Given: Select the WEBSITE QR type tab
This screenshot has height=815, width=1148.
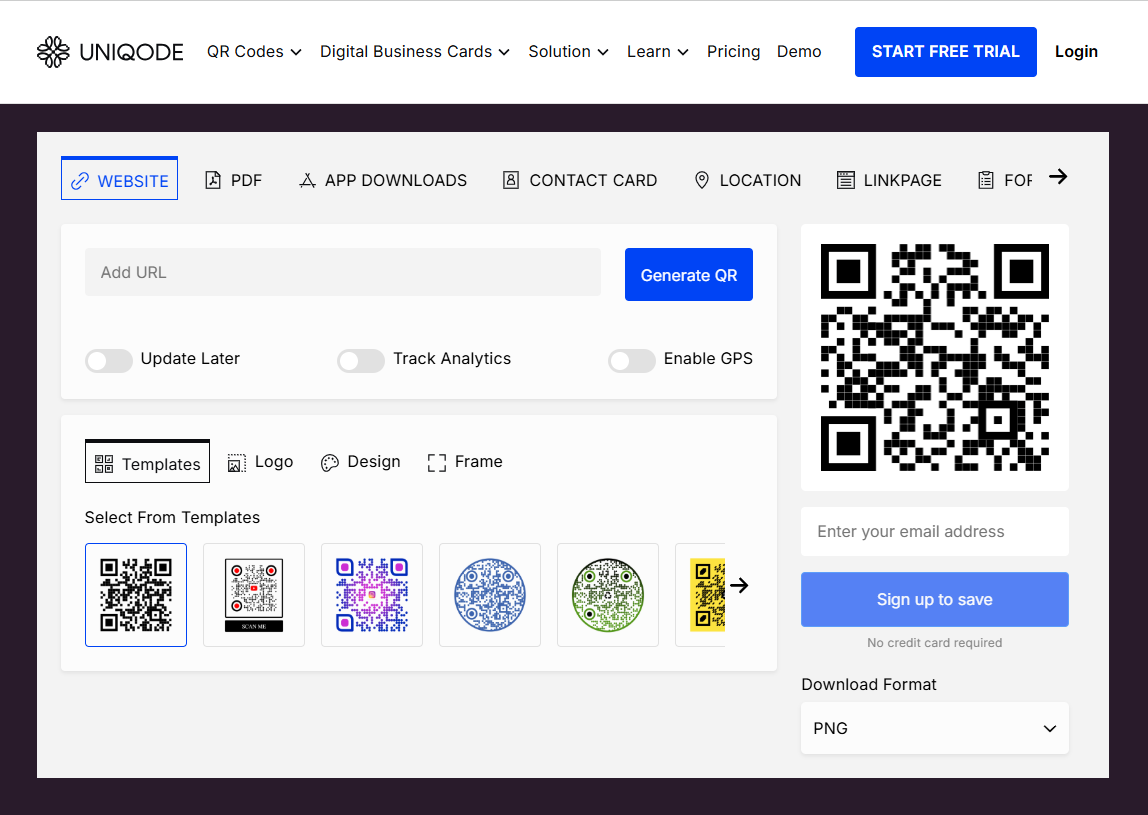Looking at the screenshot, I should click(x=119, y=179).
